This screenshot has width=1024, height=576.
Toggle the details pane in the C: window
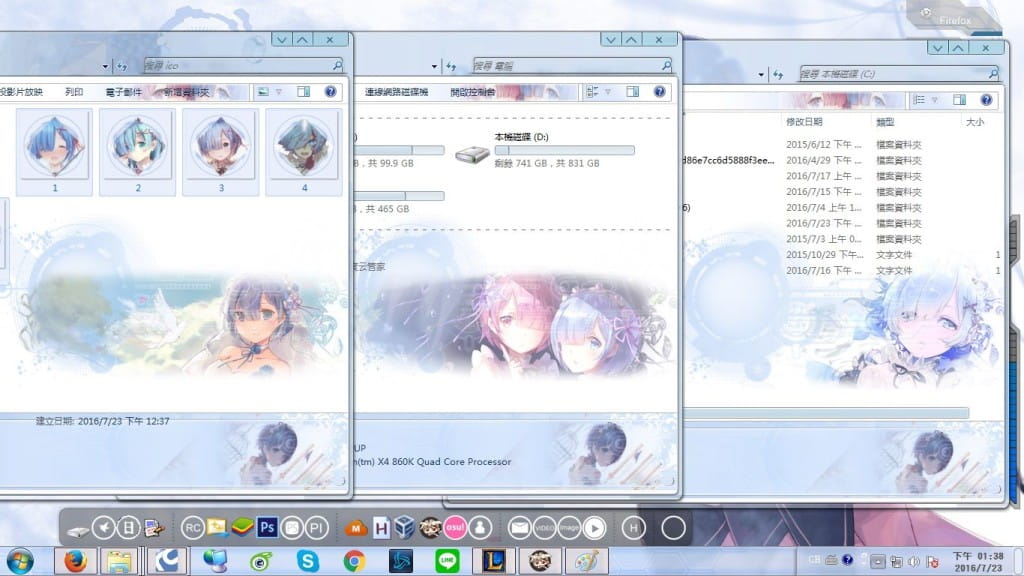[959, 99]
